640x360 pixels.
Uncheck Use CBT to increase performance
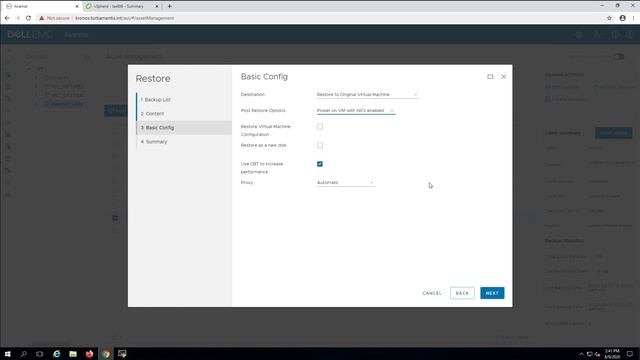[x=320, y=164]
